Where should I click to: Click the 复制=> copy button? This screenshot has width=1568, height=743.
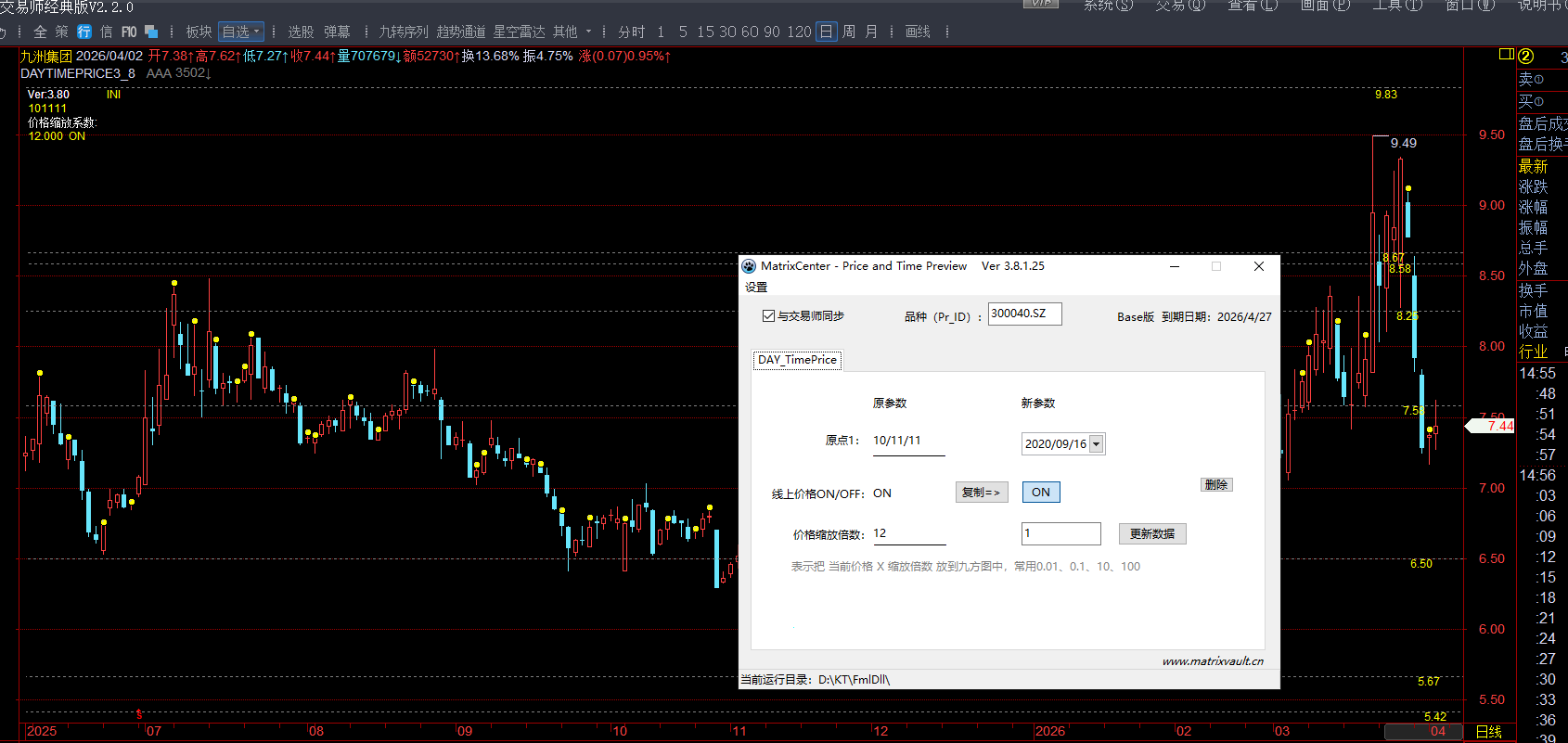coord(982,493)
